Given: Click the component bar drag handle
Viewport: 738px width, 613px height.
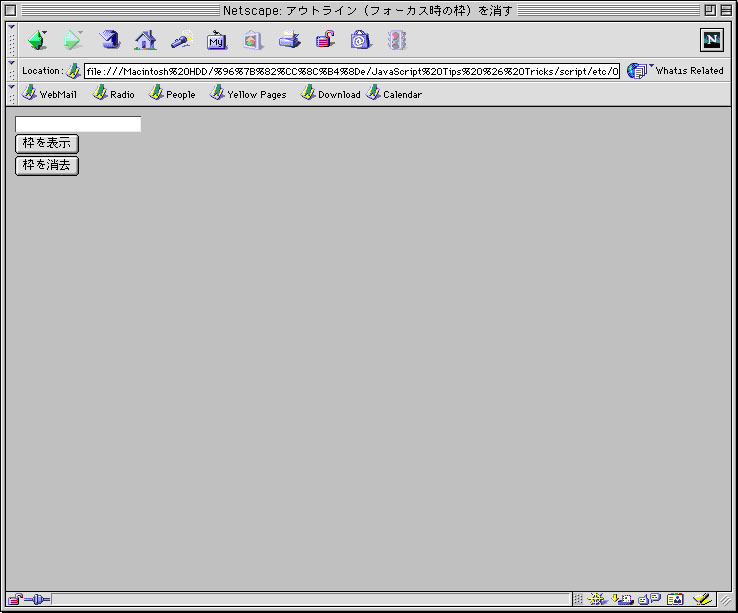Looking at the screenshot, I should tap(578, 599).
